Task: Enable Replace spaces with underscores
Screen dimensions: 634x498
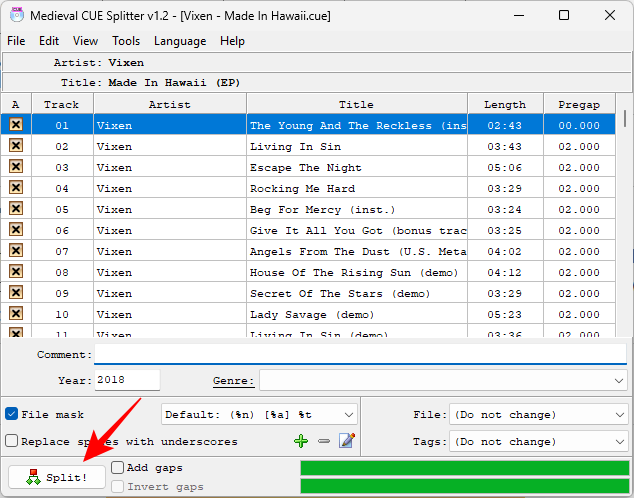Action: tap(11, 441)
